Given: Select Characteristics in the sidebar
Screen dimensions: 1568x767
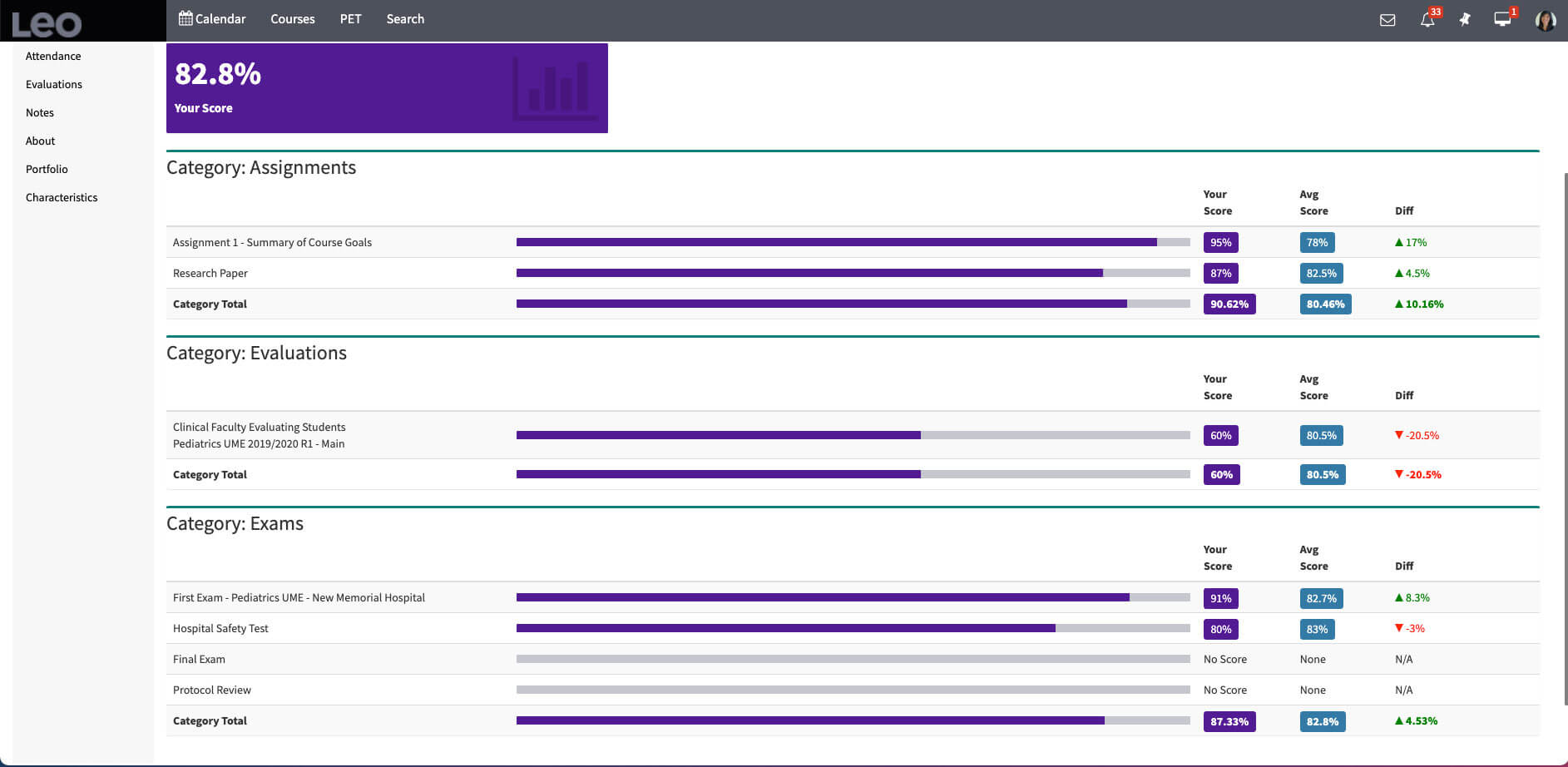Looking at the screenshot, I should point(62,198).
